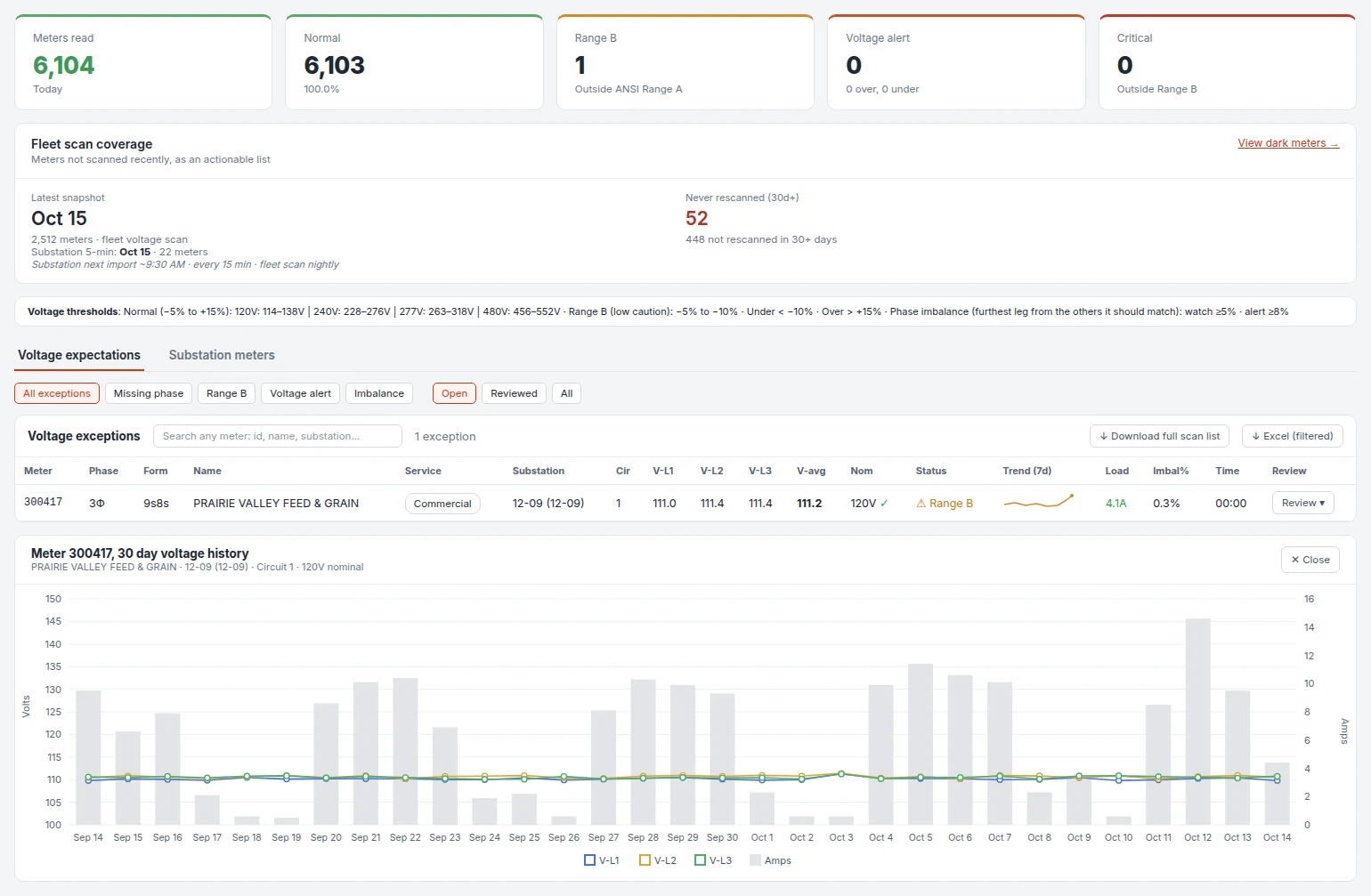
Task: Select the Meters read summary card
Action: 143,62
